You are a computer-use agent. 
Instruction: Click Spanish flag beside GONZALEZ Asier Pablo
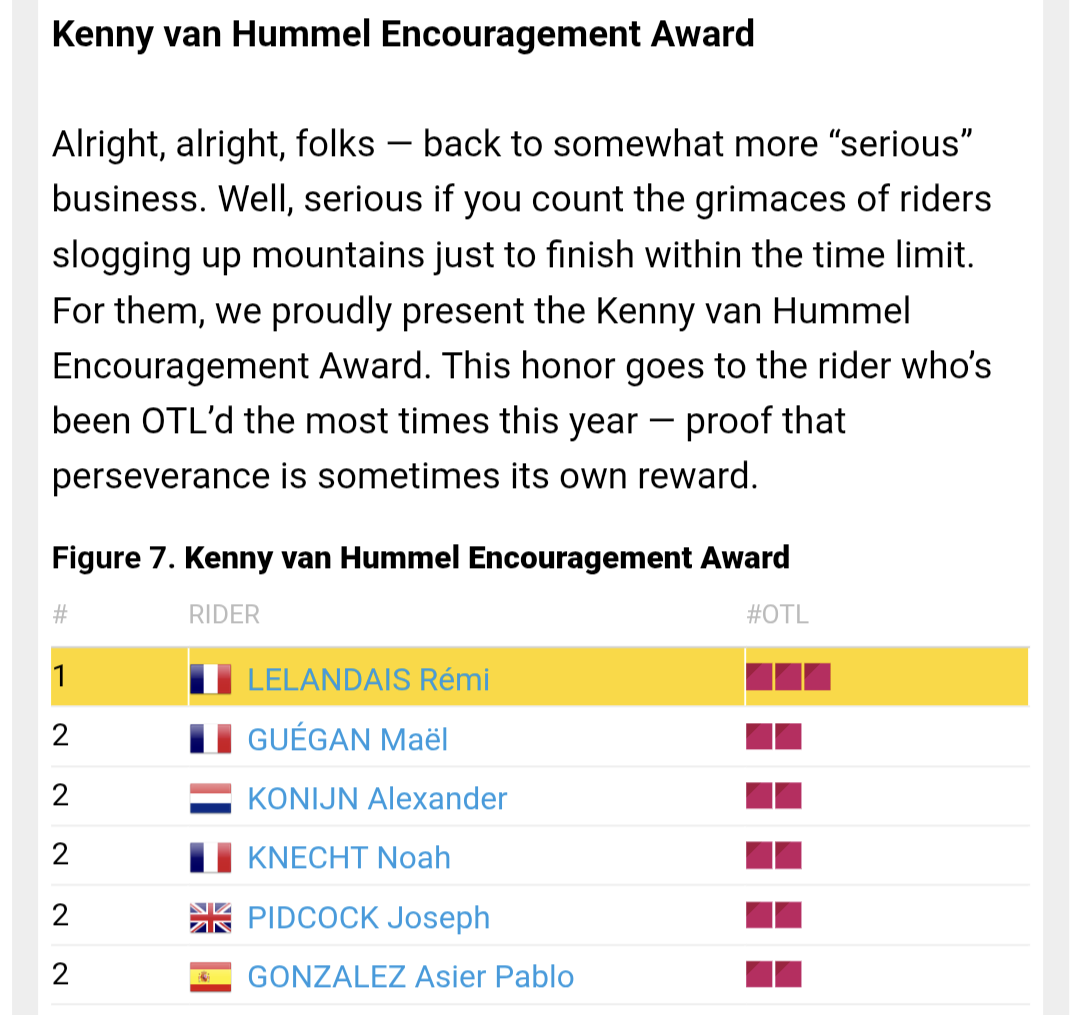210,976
